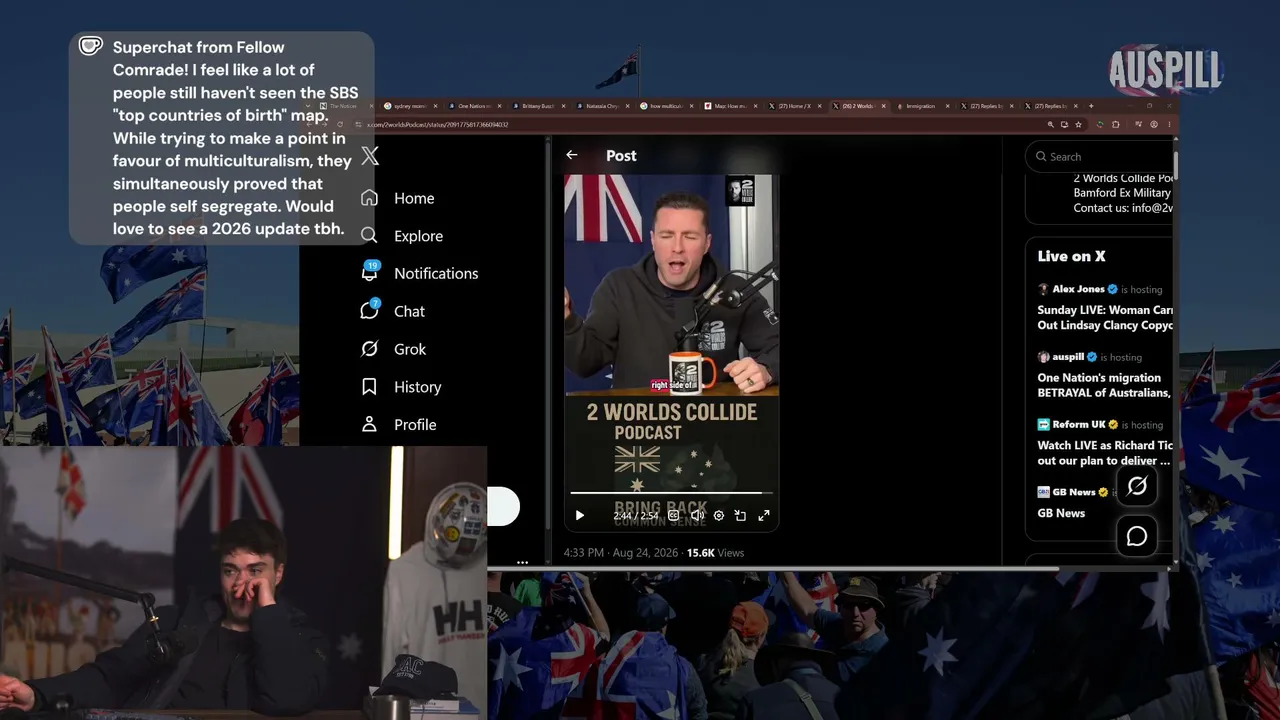The image size is (1280, 720).
Task: Click the X logo in the sidebar
Action: tap(370, 156)
